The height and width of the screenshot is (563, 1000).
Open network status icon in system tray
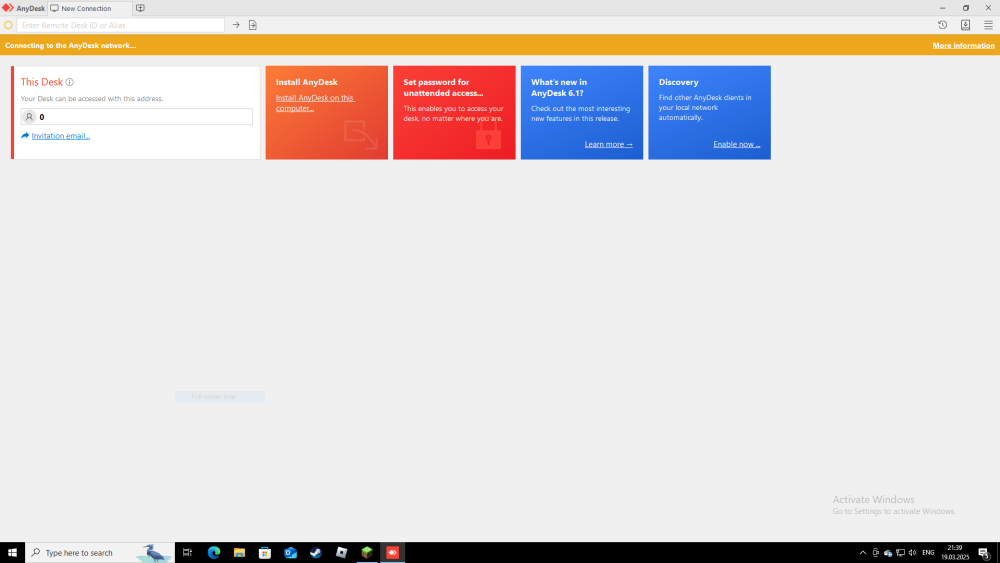pos(901,553)
